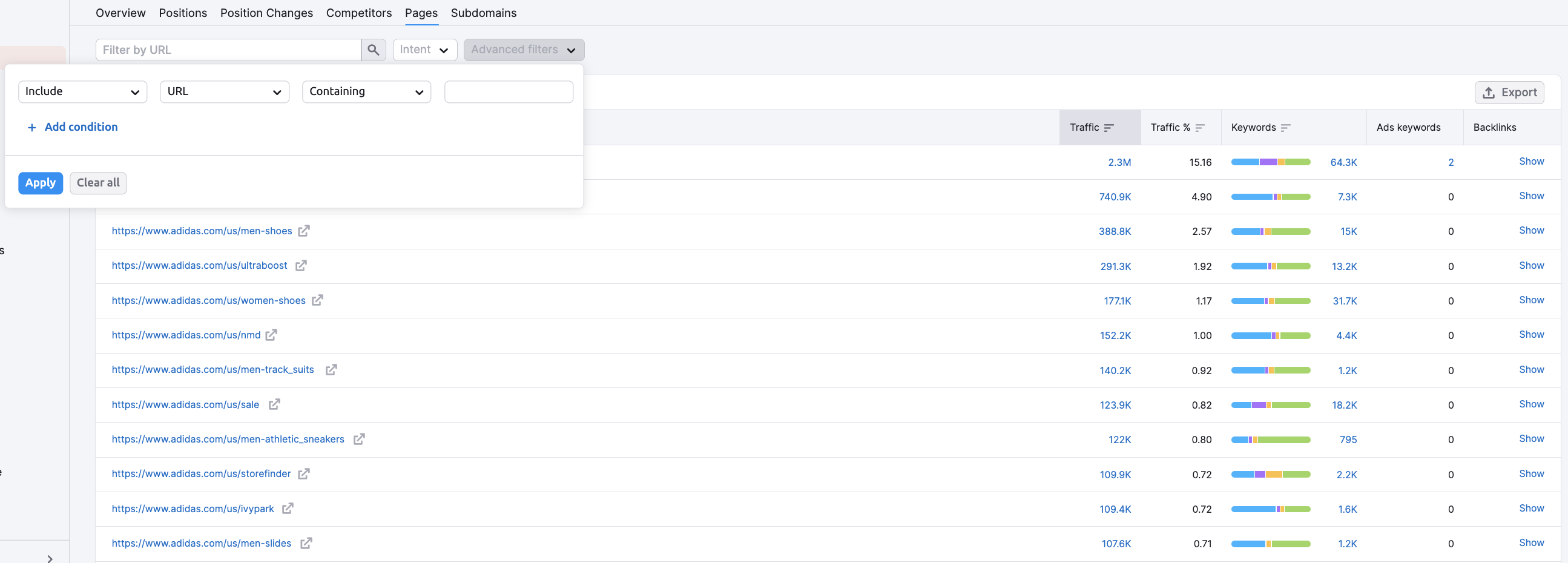Collapse the Advanced filters dropdown

[x=524, y=50]
